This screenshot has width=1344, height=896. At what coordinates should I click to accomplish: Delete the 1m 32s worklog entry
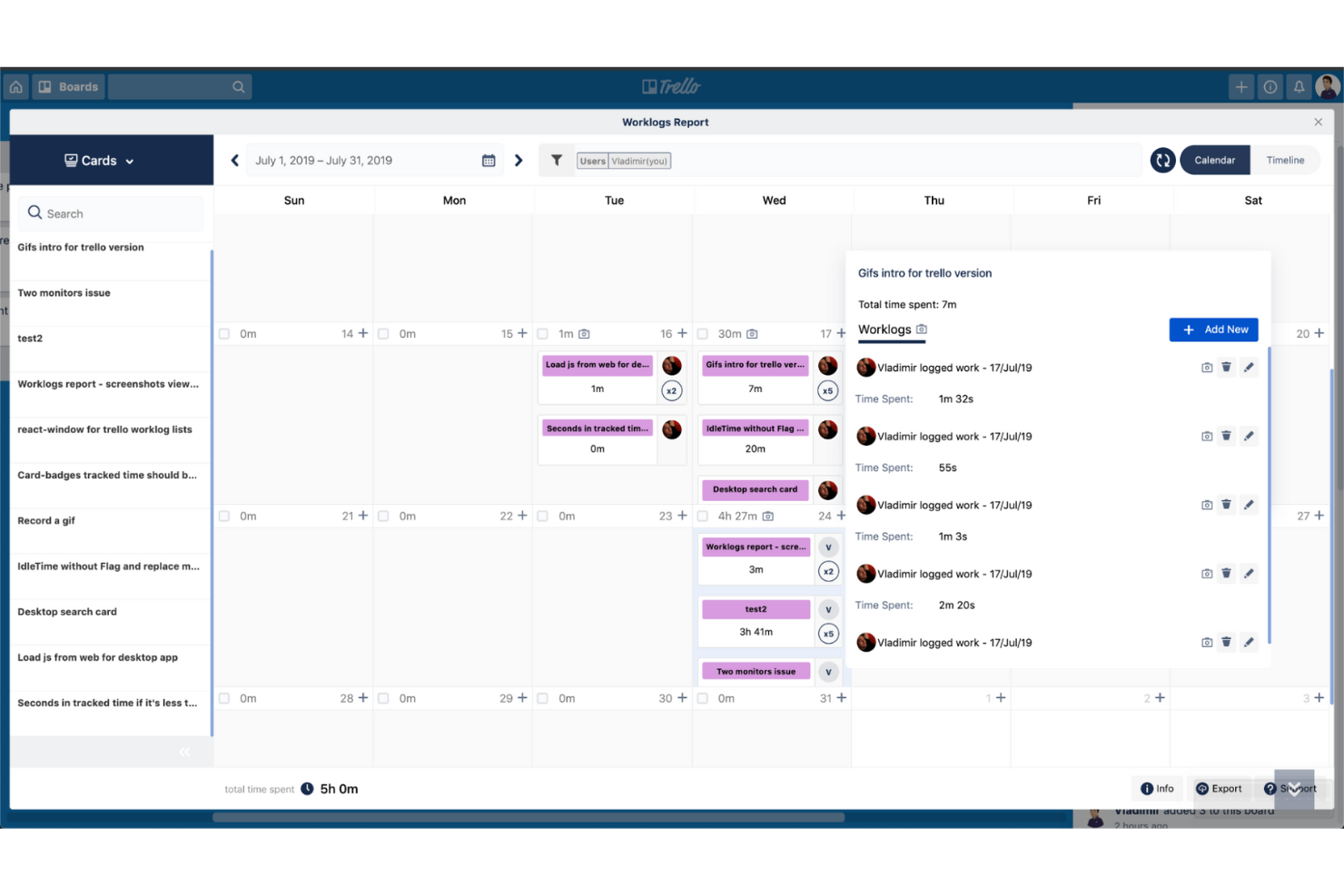[1226, 368]
